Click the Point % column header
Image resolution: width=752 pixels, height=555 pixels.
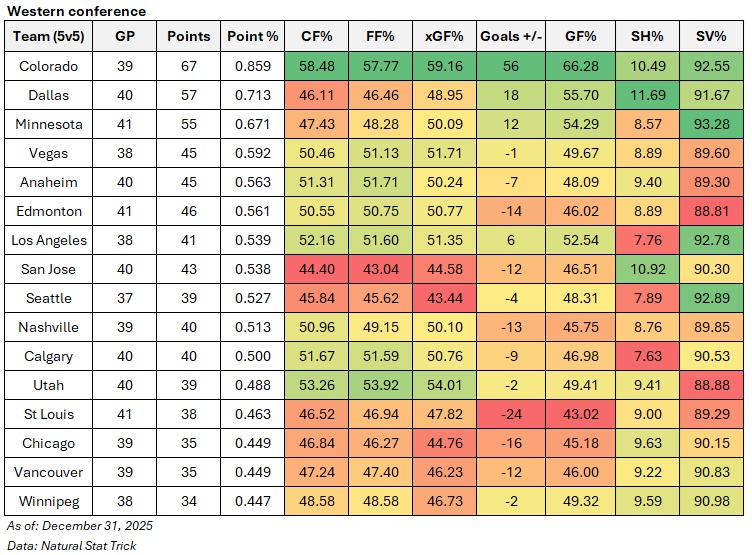[253, 37]
